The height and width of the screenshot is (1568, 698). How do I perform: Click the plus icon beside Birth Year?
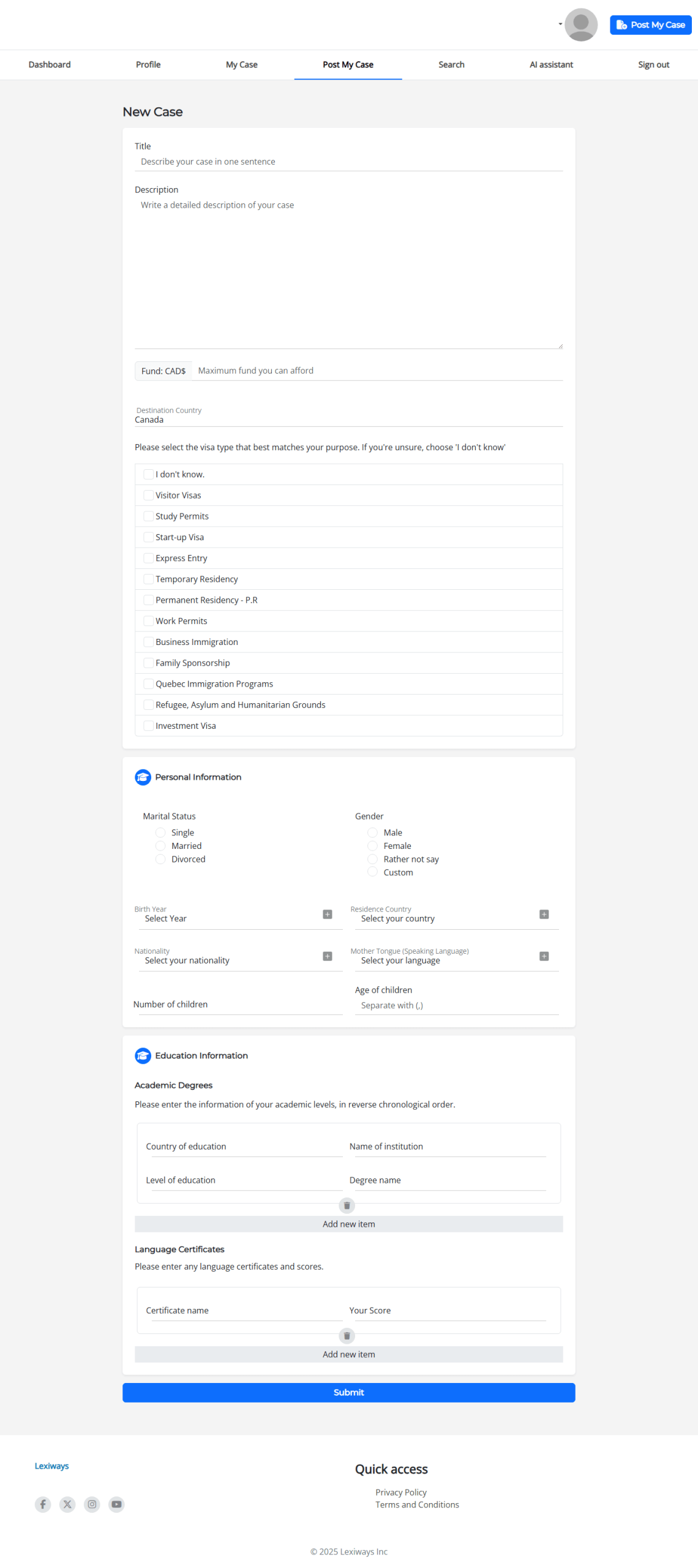[328, 914]
